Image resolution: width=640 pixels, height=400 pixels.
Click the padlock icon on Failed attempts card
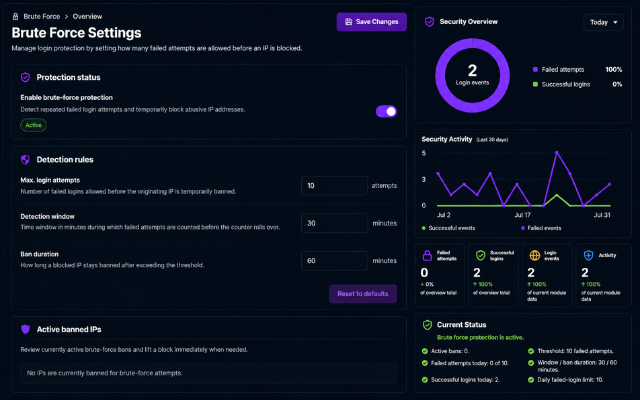427,256
